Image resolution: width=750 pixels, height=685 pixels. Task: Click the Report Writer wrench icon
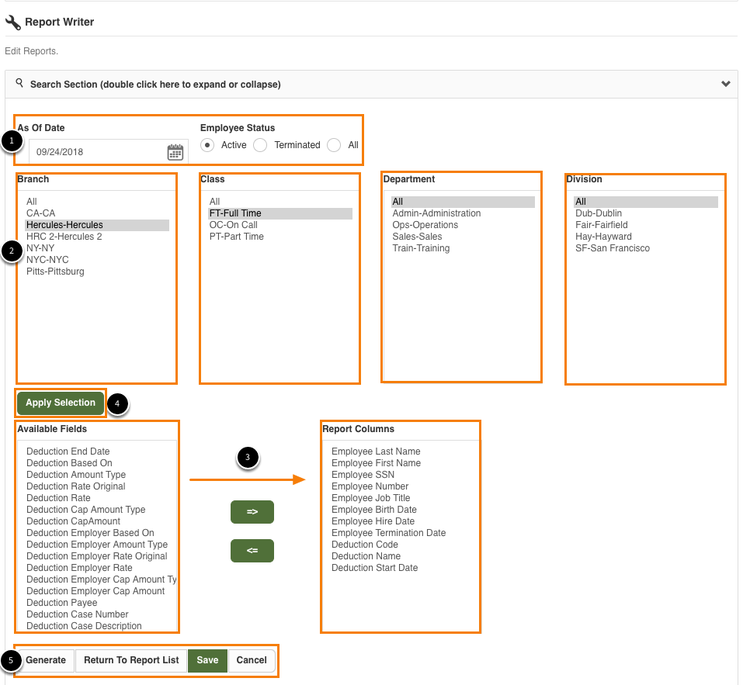13,22
